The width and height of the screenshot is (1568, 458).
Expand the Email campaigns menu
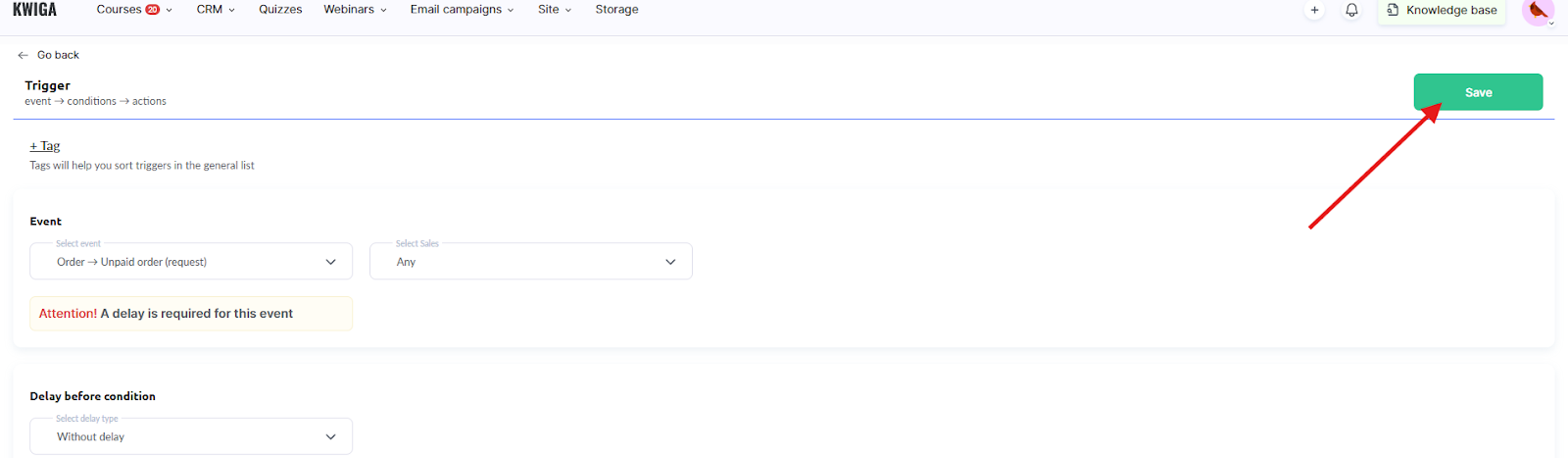coord(462,10)
